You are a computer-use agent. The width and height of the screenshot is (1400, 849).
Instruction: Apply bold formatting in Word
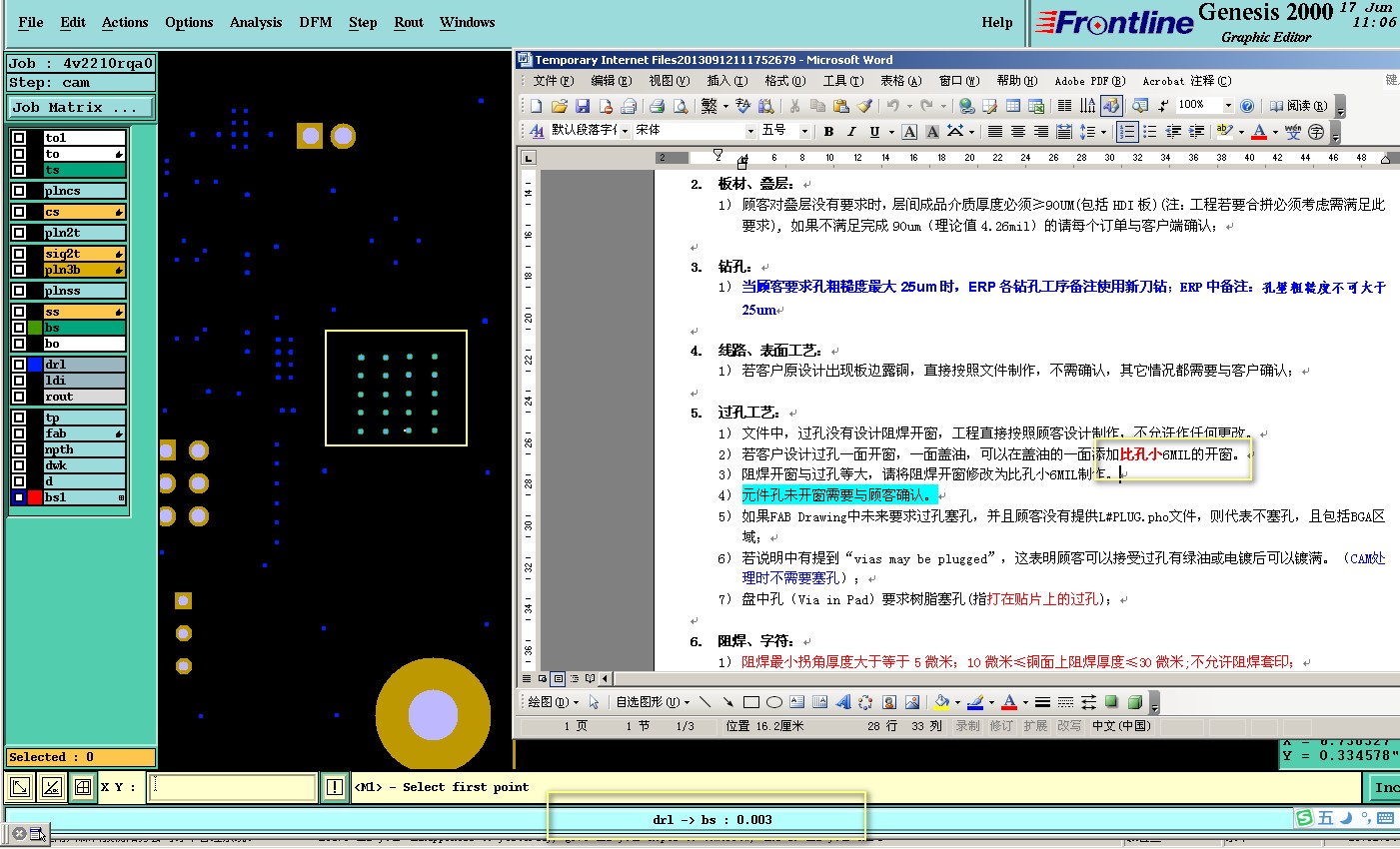point(828,131)
